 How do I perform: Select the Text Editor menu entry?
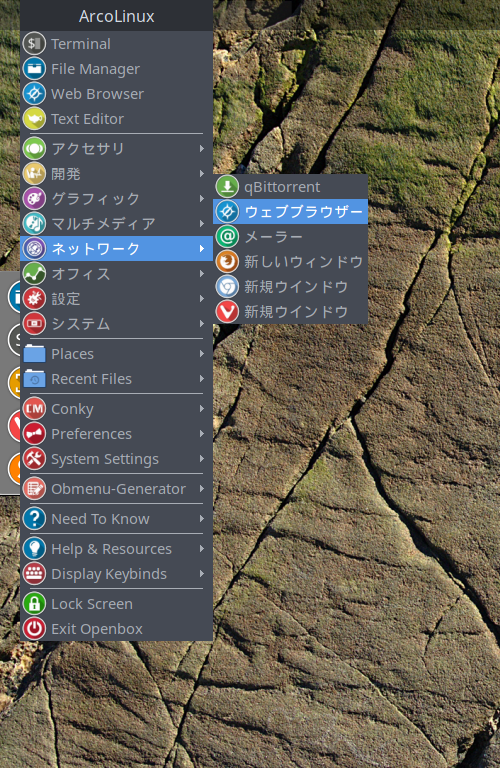[x=117, y=119]
